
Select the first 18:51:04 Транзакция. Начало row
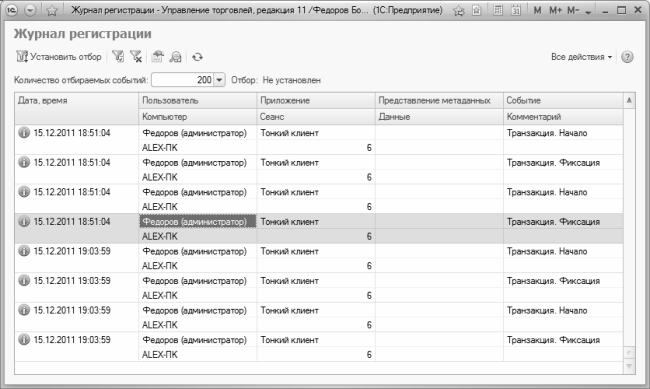pos(319,140)
